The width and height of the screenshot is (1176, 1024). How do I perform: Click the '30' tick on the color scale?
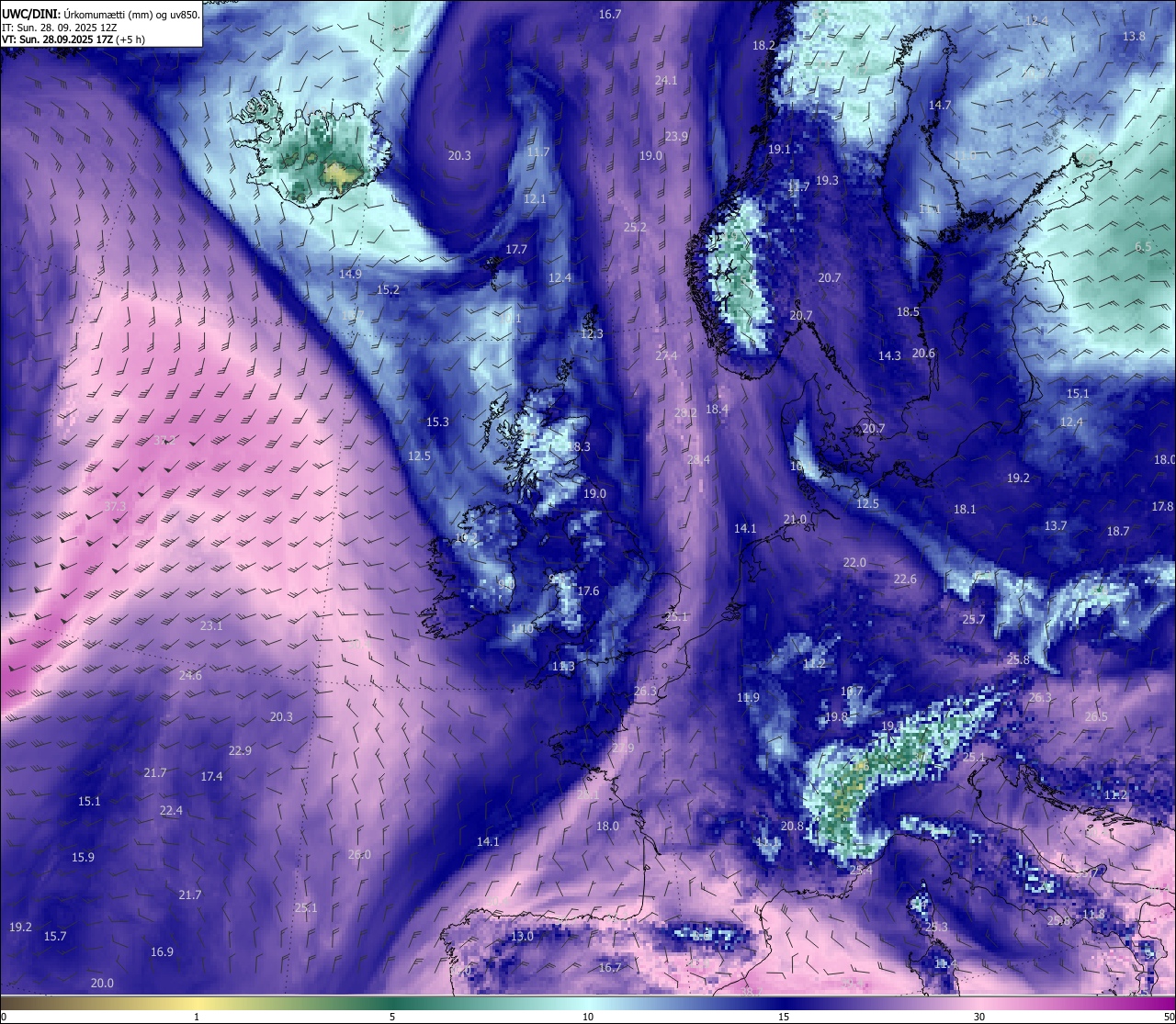[x=979, y=1017]
